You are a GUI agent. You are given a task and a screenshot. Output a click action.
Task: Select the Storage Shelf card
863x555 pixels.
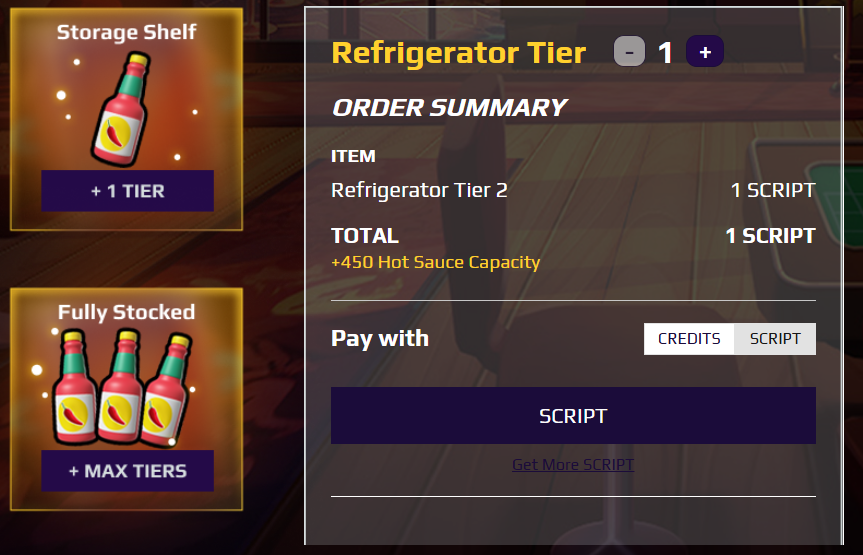pyautogui.click(x=127, y=119)
